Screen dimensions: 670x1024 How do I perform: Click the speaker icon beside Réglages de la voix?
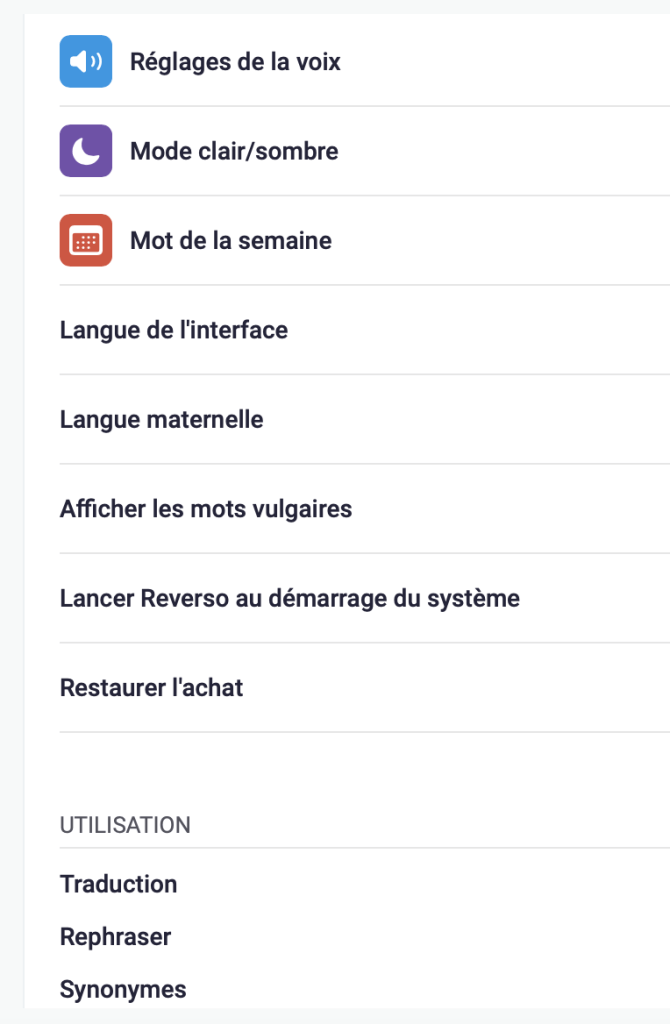click(x=86, y=62)
